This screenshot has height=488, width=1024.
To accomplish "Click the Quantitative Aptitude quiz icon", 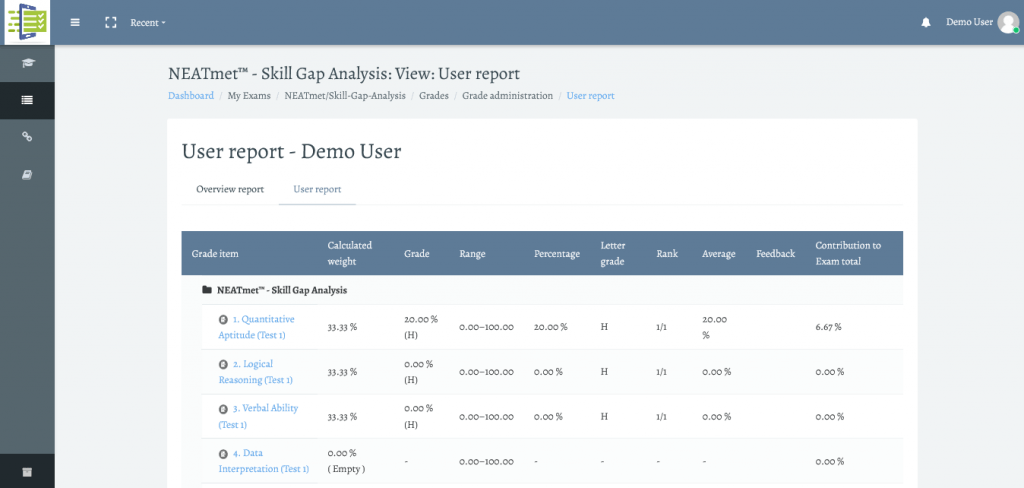I will [x=223, y=319].
